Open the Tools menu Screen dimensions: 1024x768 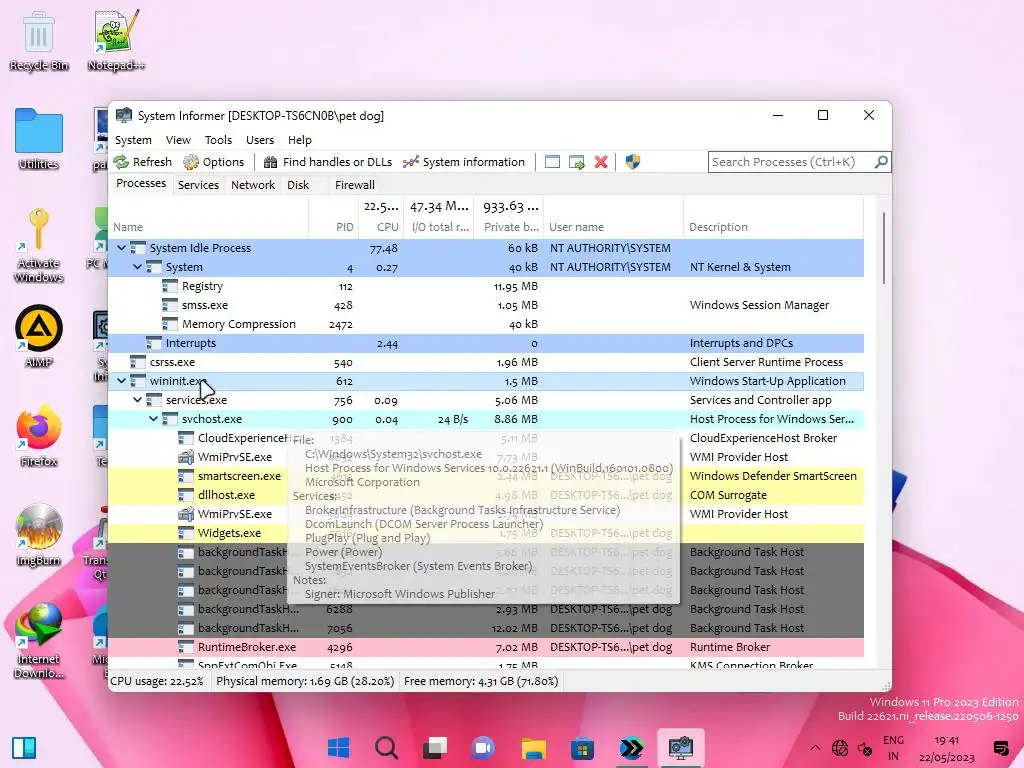(218, 140)
